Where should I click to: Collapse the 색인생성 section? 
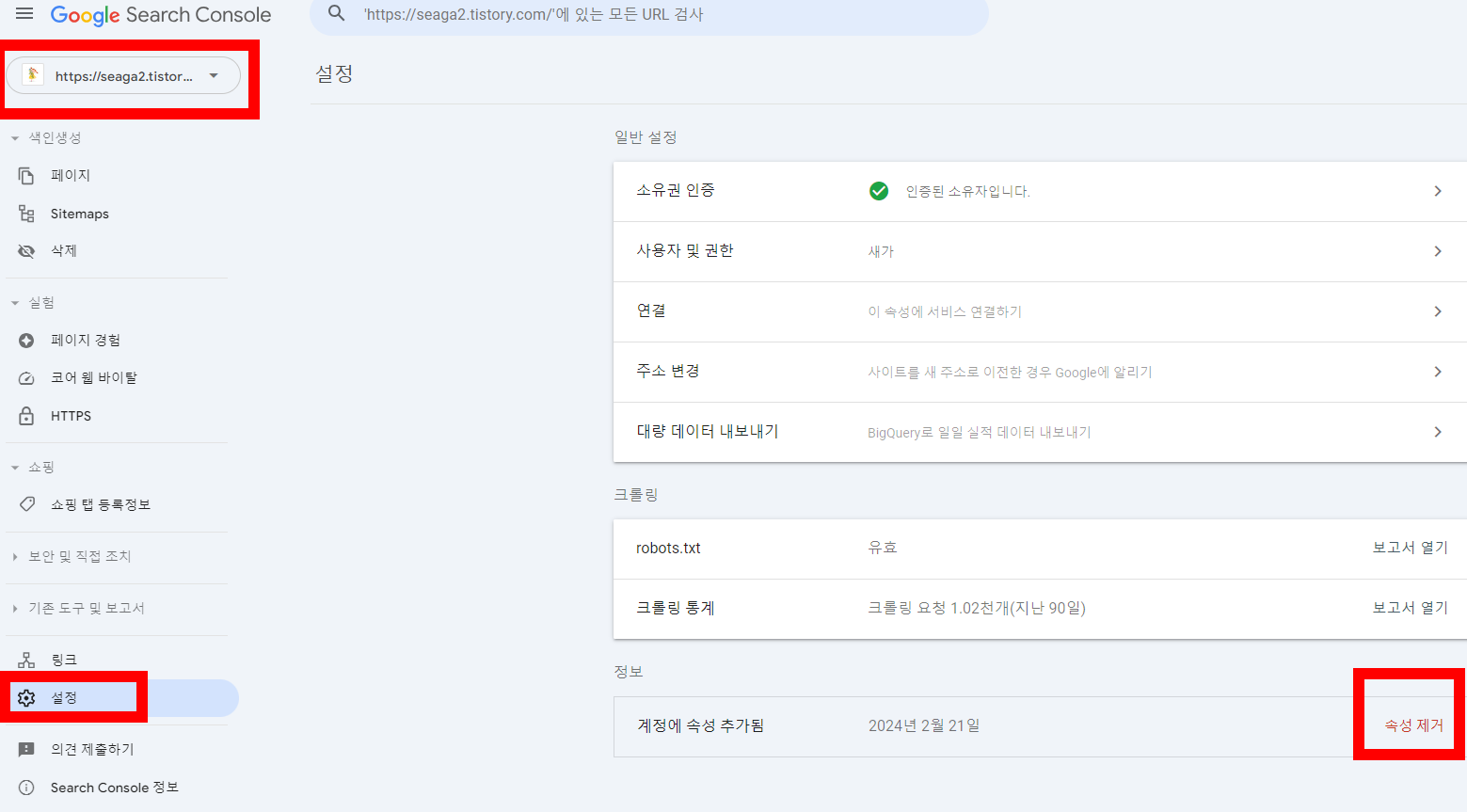(x=14, y=136)
